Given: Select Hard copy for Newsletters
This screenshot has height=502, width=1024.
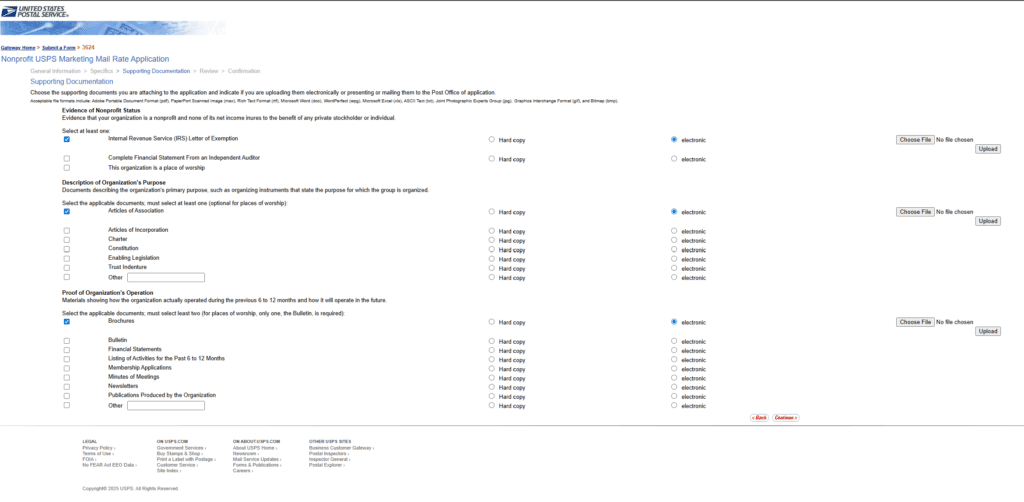Looking at the screenshot, I should (x=492, y=386).
